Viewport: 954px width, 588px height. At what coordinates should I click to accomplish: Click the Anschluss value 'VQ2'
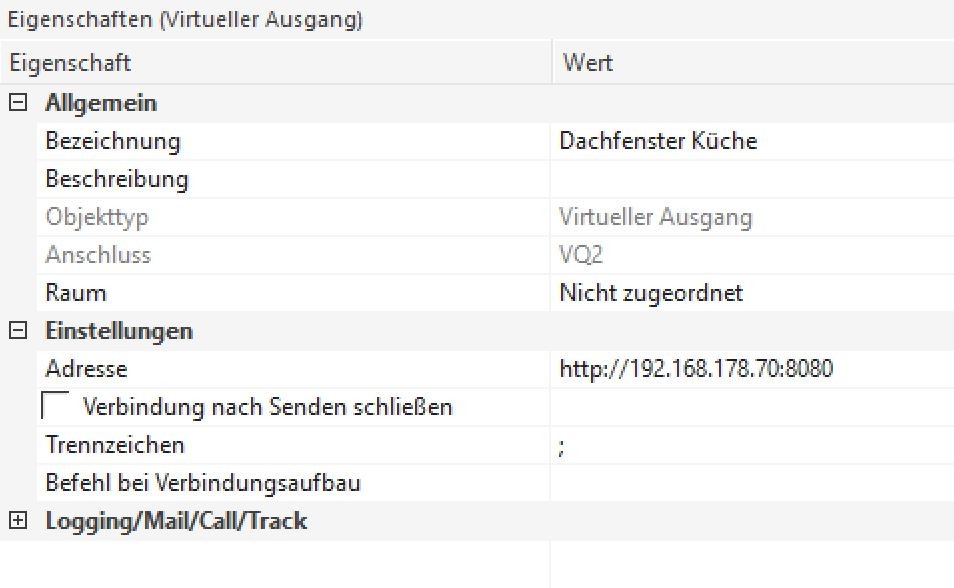(x=581, y=255)
